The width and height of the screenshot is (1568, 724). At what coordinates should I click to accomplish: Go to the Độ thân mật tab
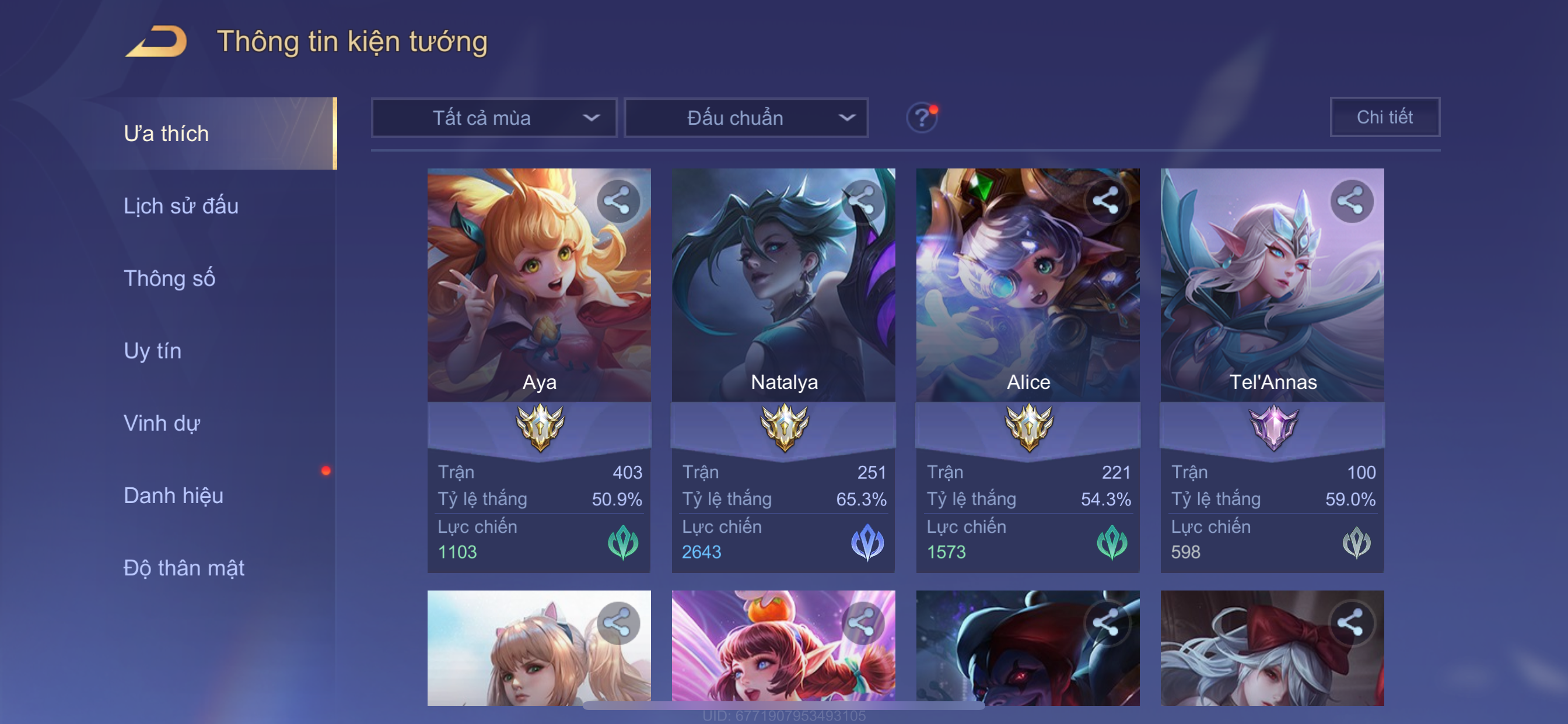184,568
